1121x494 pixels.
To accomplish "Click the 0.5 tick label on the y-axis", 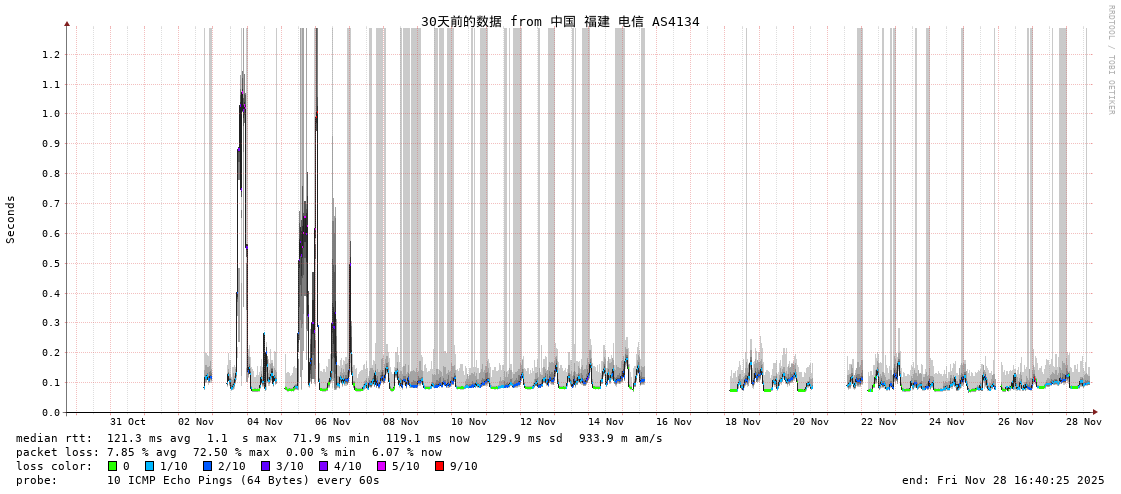I will tap(51, 264).
